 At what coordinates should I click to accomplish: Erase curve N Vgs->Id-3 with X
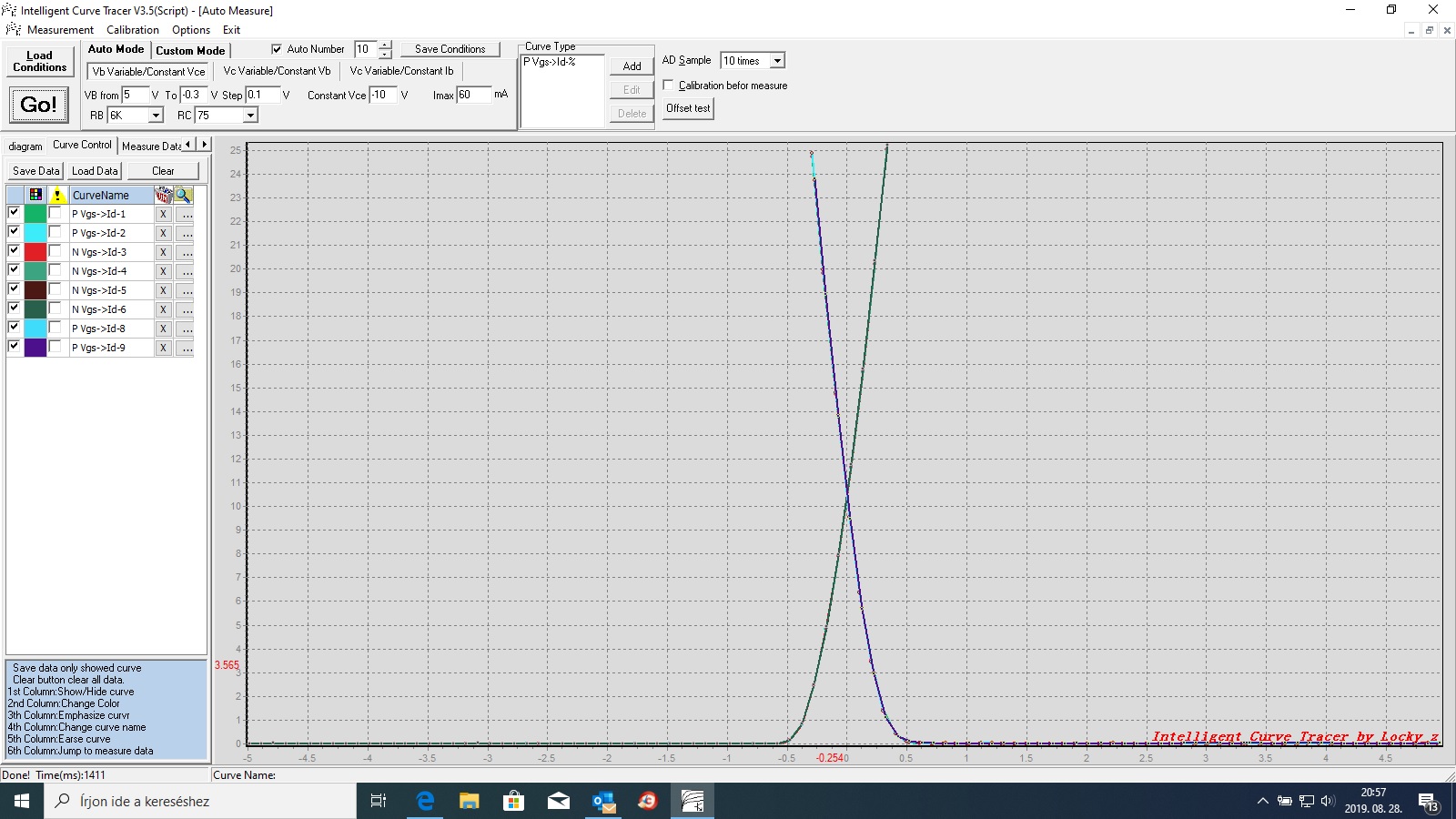pos(163,252)
